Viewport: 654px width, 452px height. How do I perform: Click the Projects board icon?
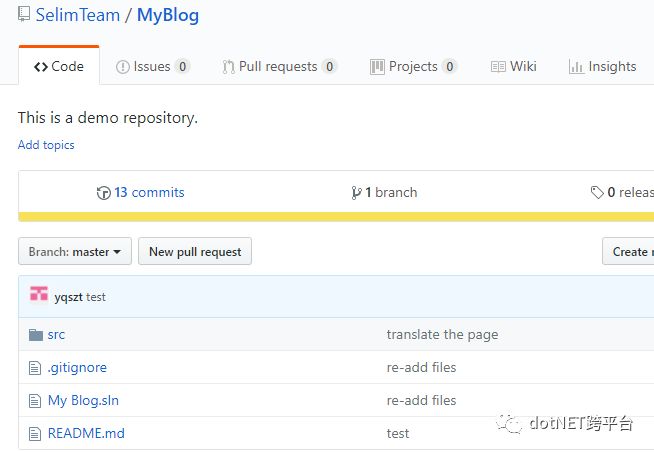(377, 67)
